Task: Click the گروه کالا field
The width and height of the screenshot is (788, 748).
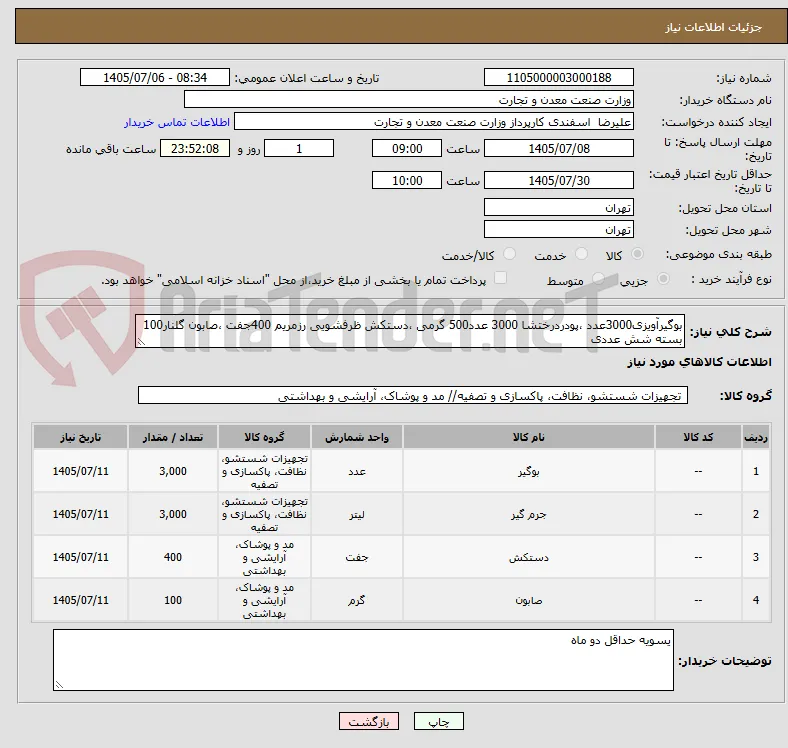Action: pos(413,395)
